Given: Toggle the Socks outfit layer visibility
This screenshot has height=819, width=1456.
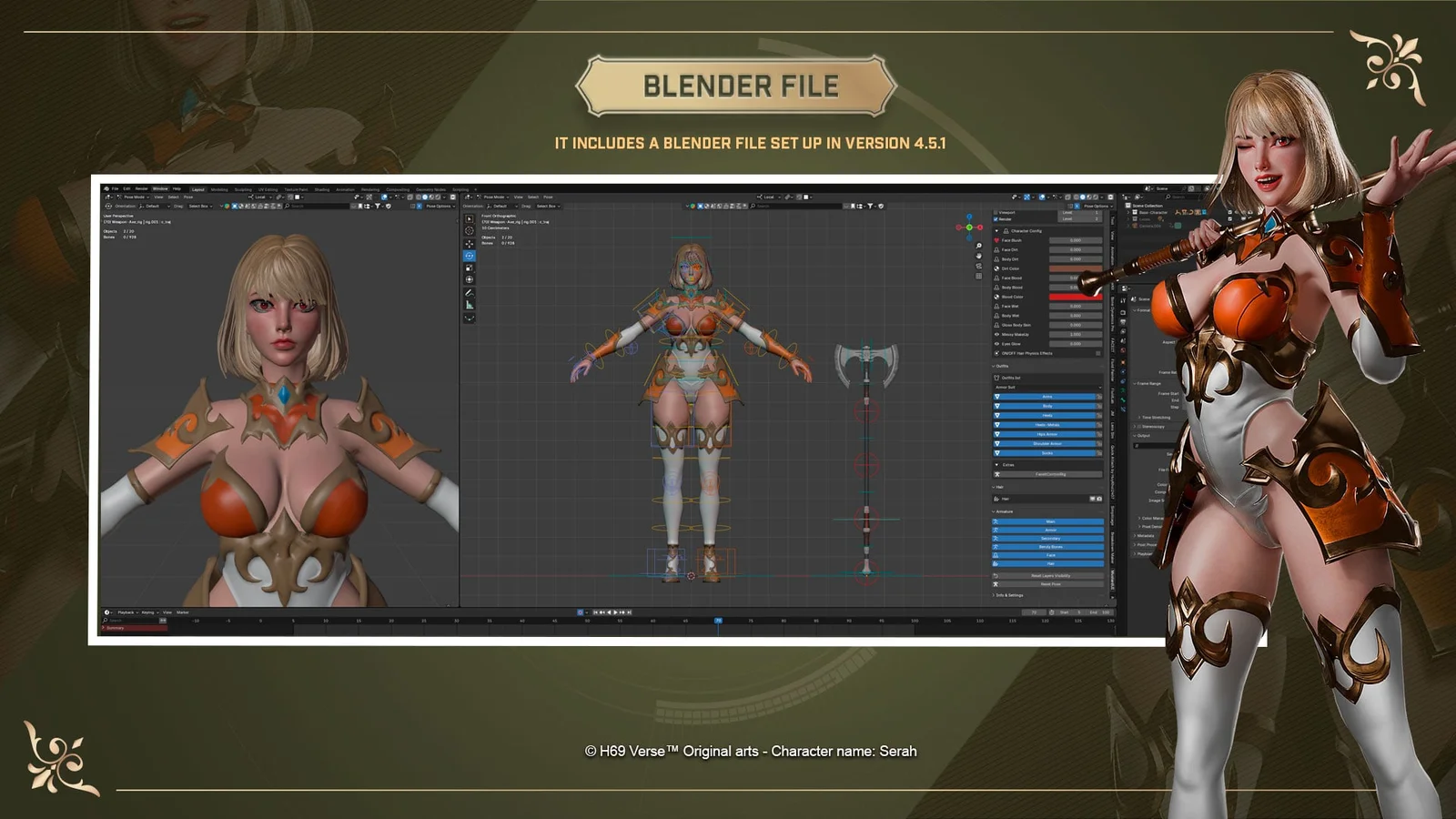Looking at the screenshot, I should pos(1046,453).
